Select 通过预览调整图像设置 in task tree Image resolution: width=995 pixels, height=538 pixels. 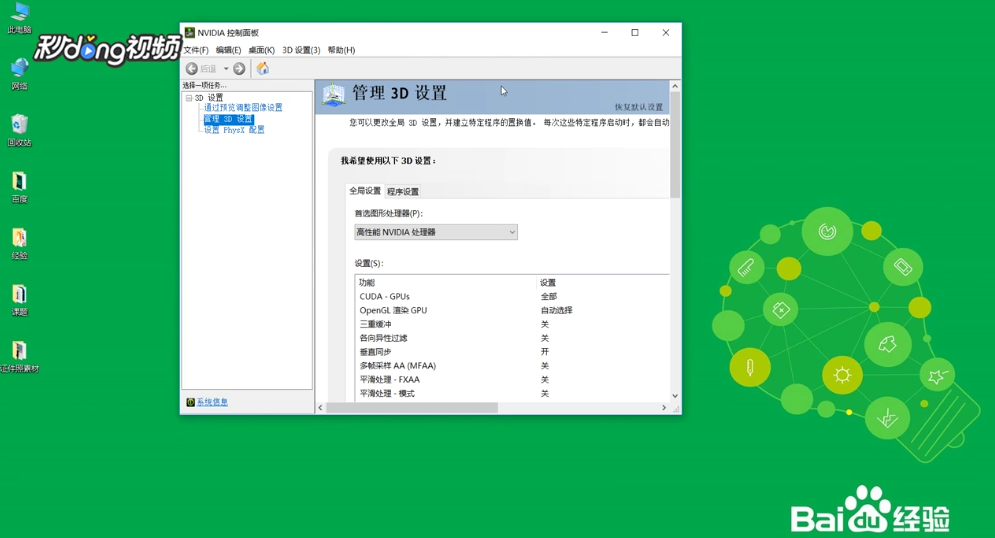tap(243, 108)
